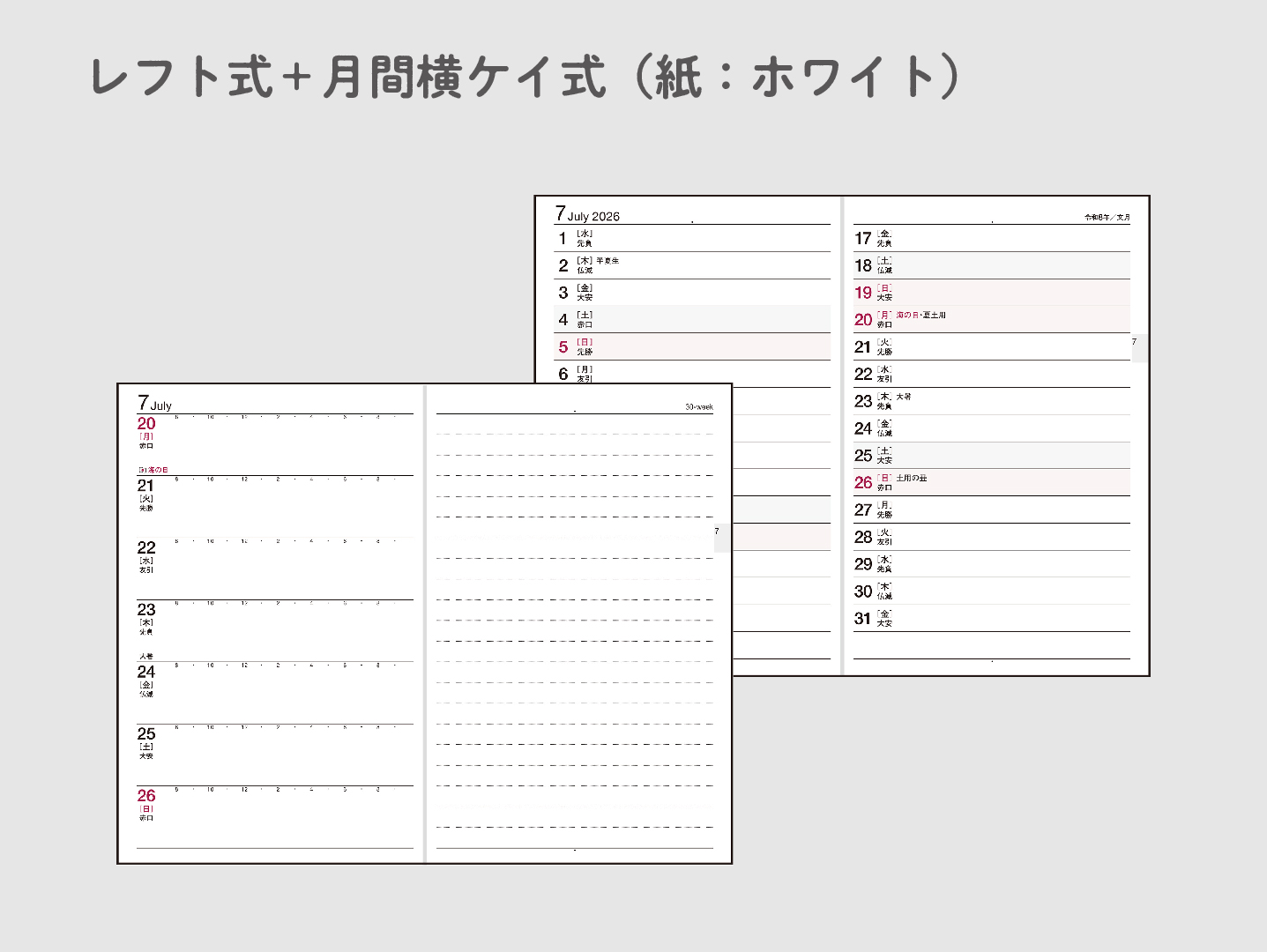Click month index tab 7 on weekly memo page
Screen dimensions: 1267x952
718,532
